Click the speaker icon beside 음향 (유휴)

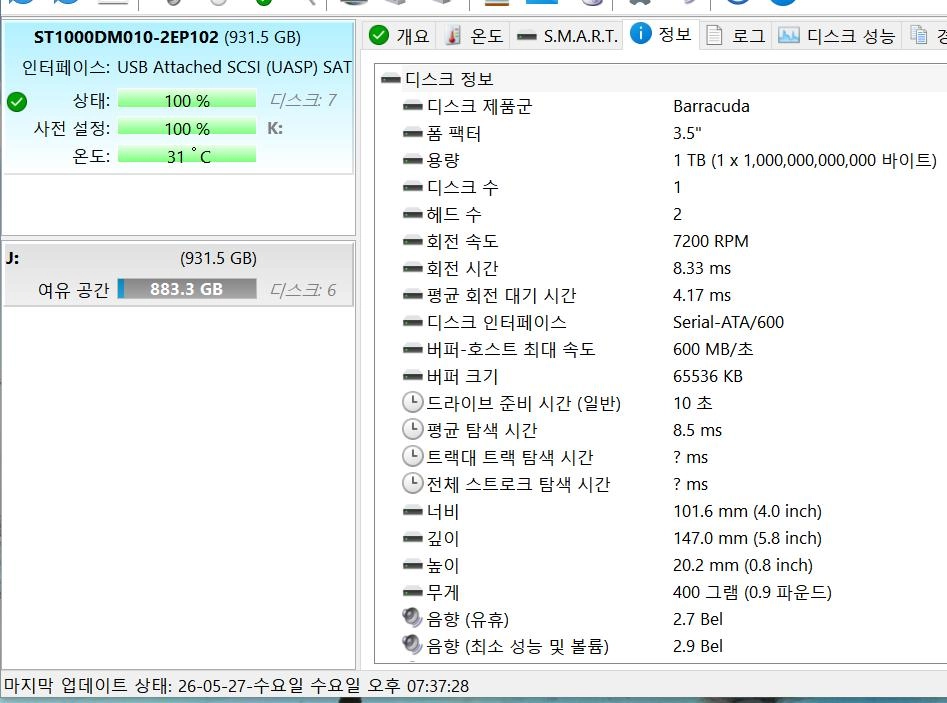412,618
